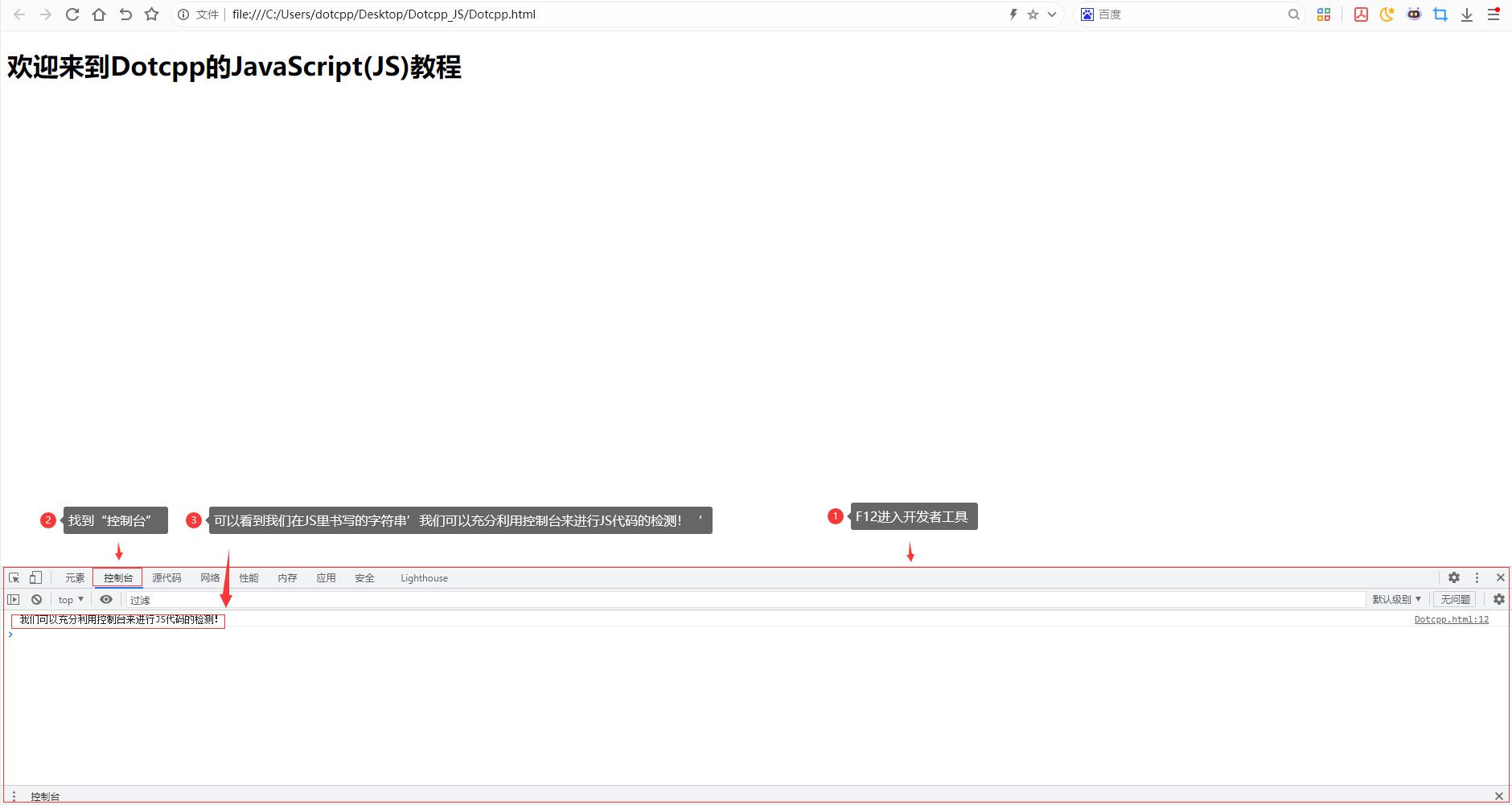Image resolution: width=1512 pixels, height=805 pixels.
Task: Reload the current page
Action: pos(72,14)
